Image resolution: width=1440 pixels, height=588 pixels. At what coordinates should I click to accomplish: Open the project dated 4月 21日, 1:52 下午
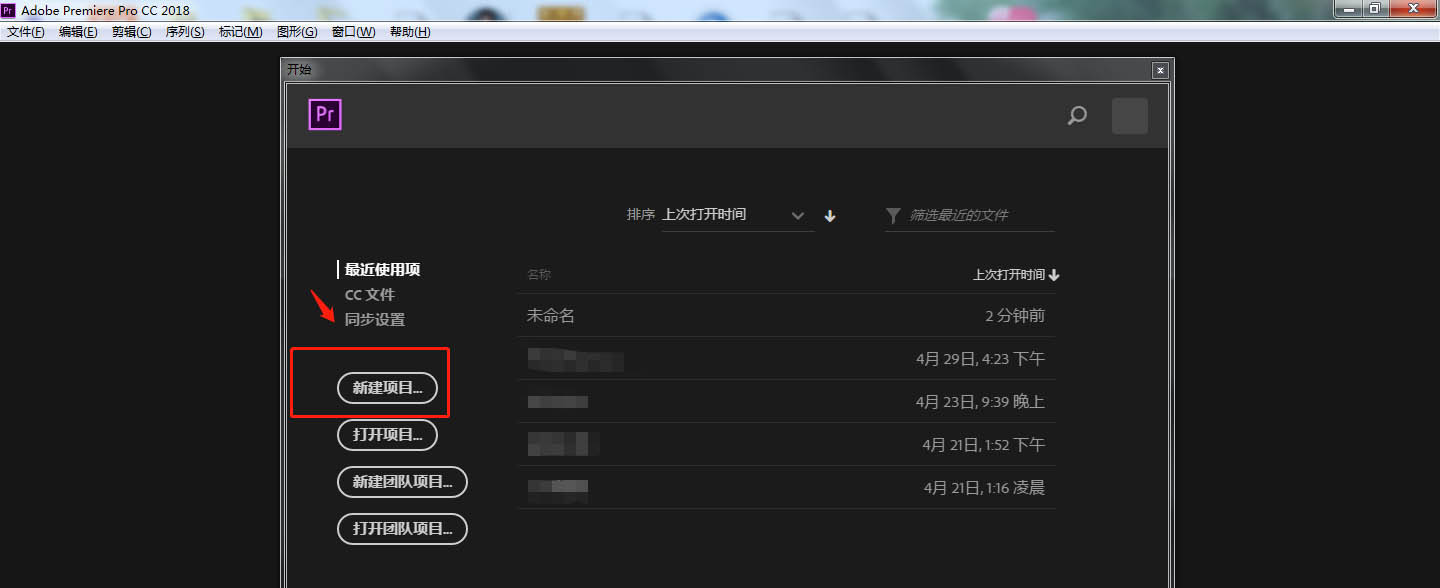pos(787,444)
